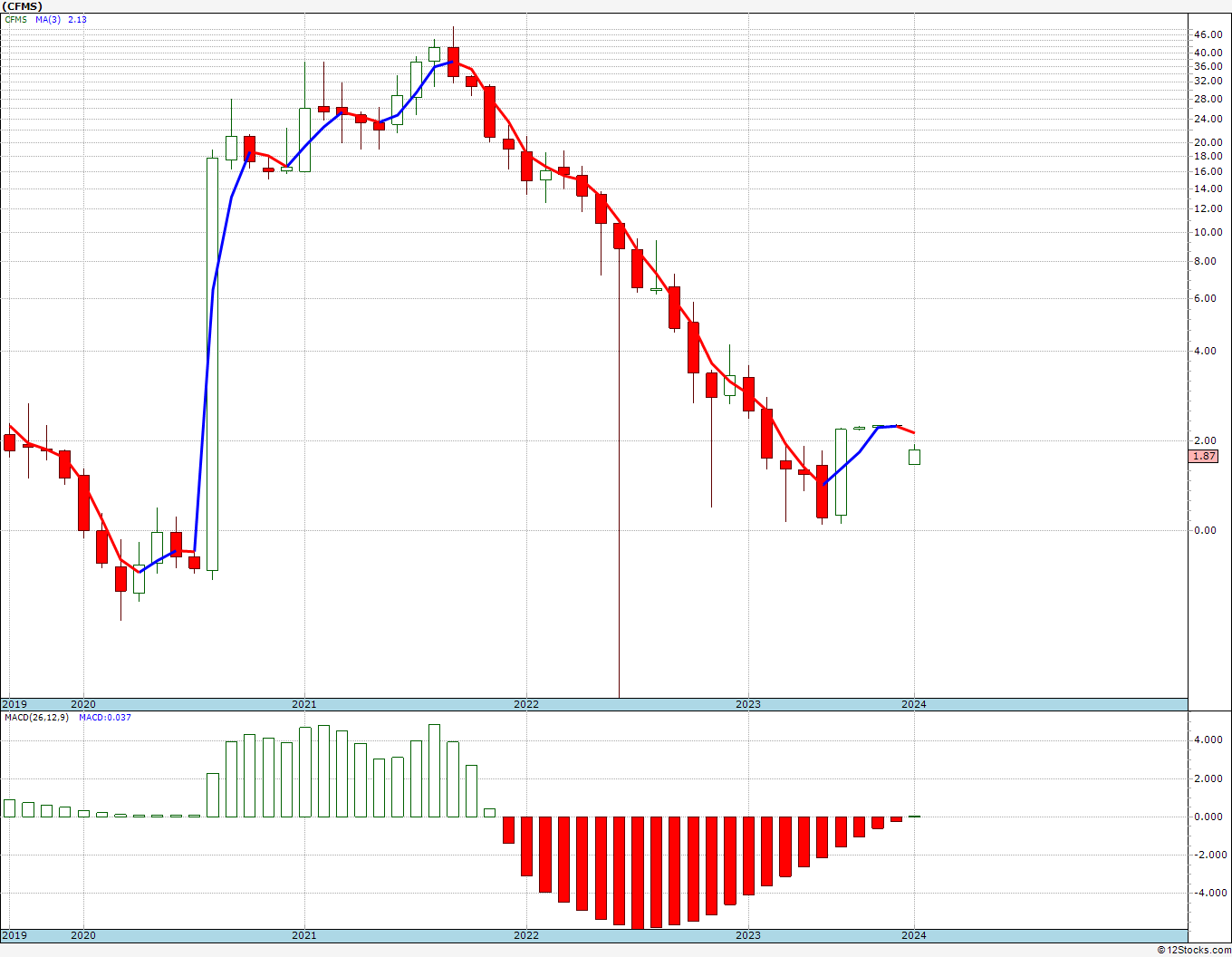This screenshot has width=1232, height=957.
Task: Click the 12.00 price axis label
Action: tap(1208, 208)
